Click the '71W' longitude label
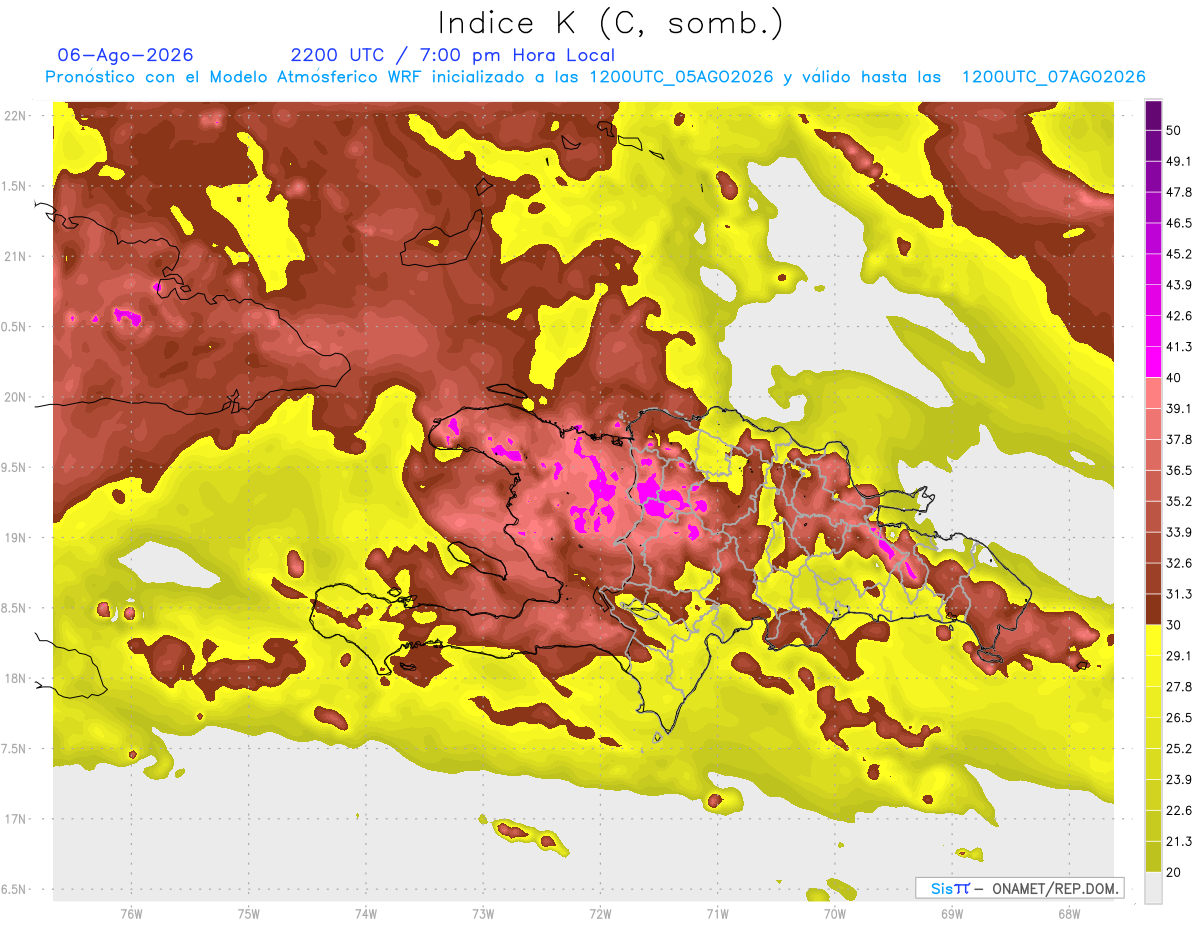 click(x=717, y=913)
